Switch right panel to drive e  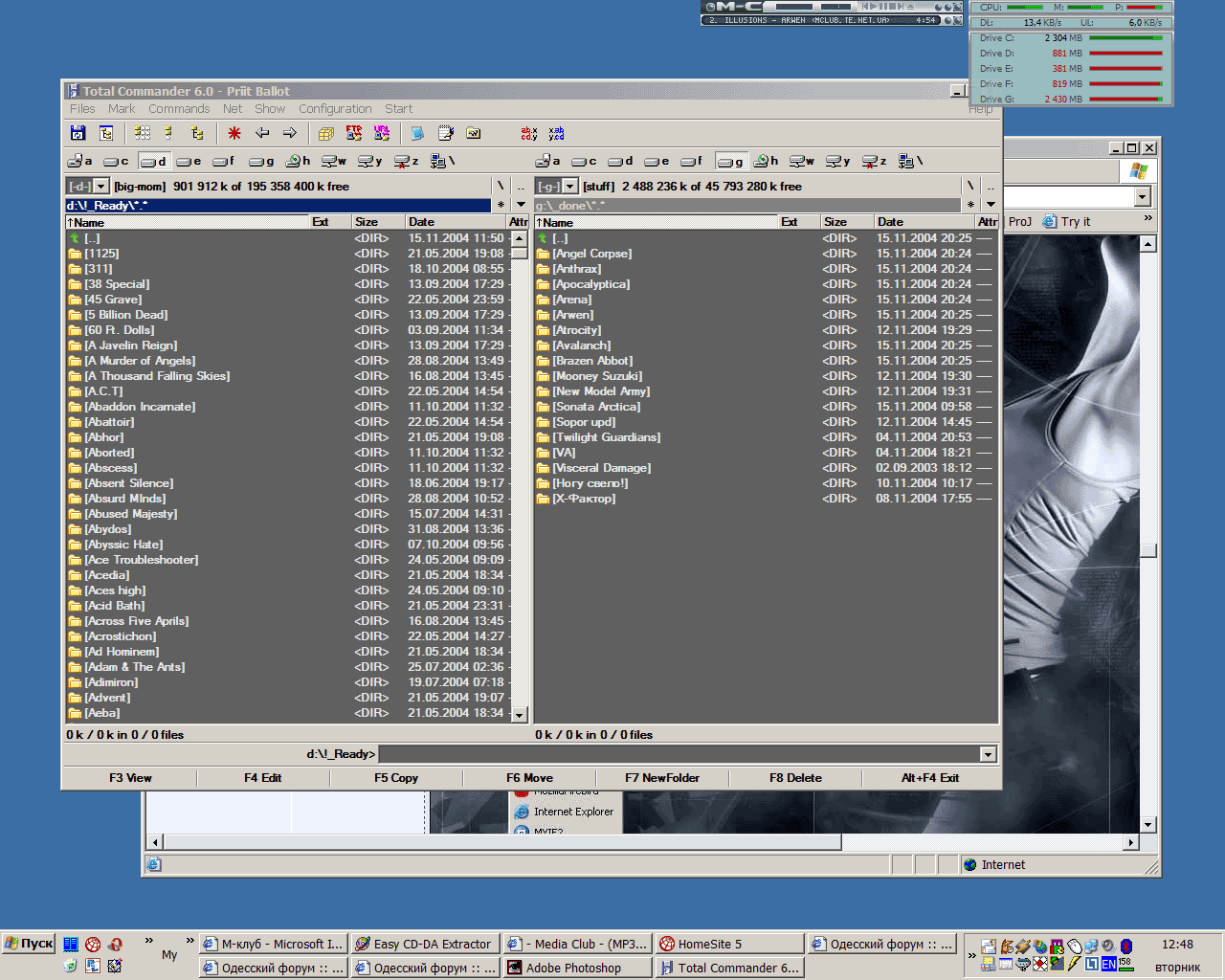click(657, 161)
